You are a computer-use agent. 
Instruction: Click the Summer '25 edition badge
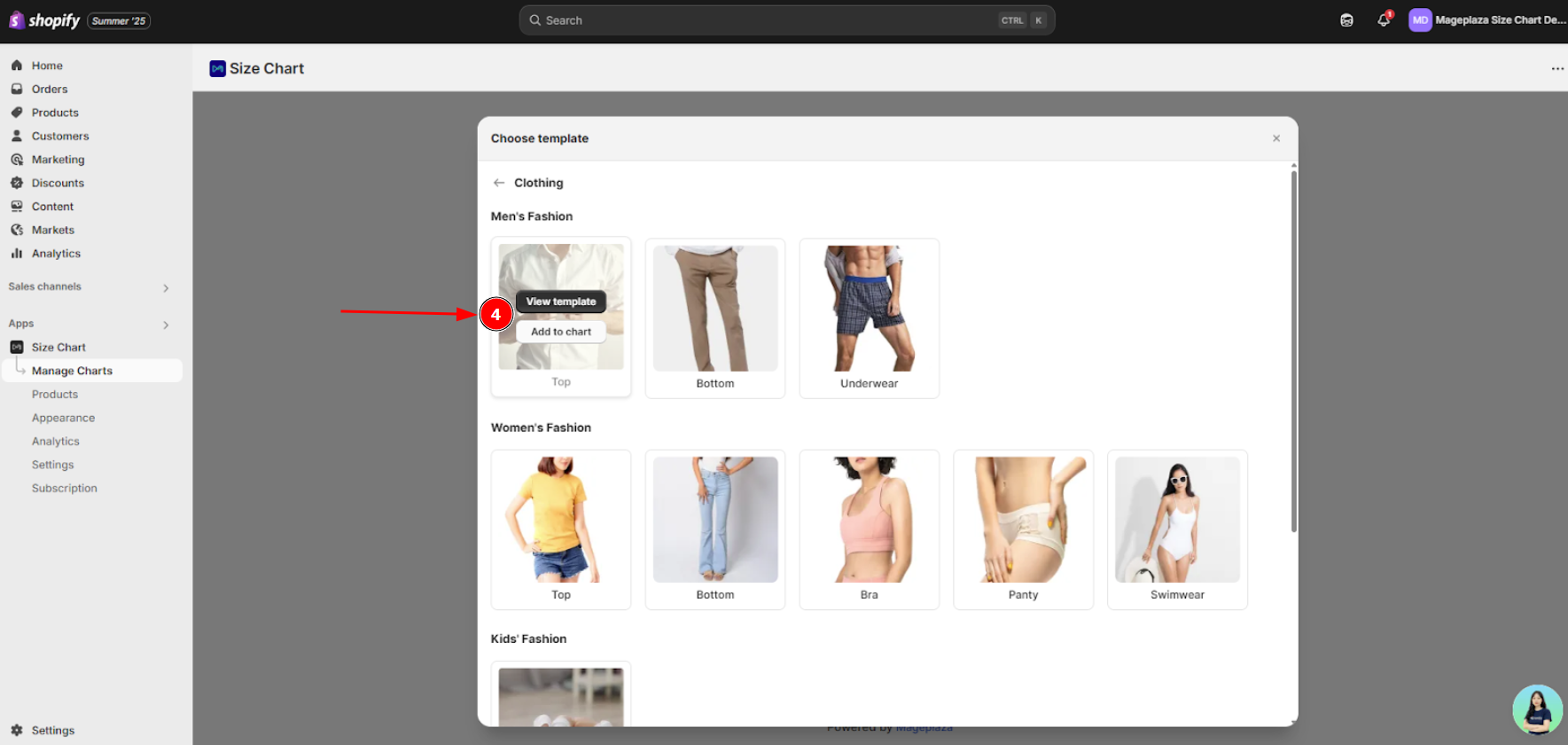(119, 20)
